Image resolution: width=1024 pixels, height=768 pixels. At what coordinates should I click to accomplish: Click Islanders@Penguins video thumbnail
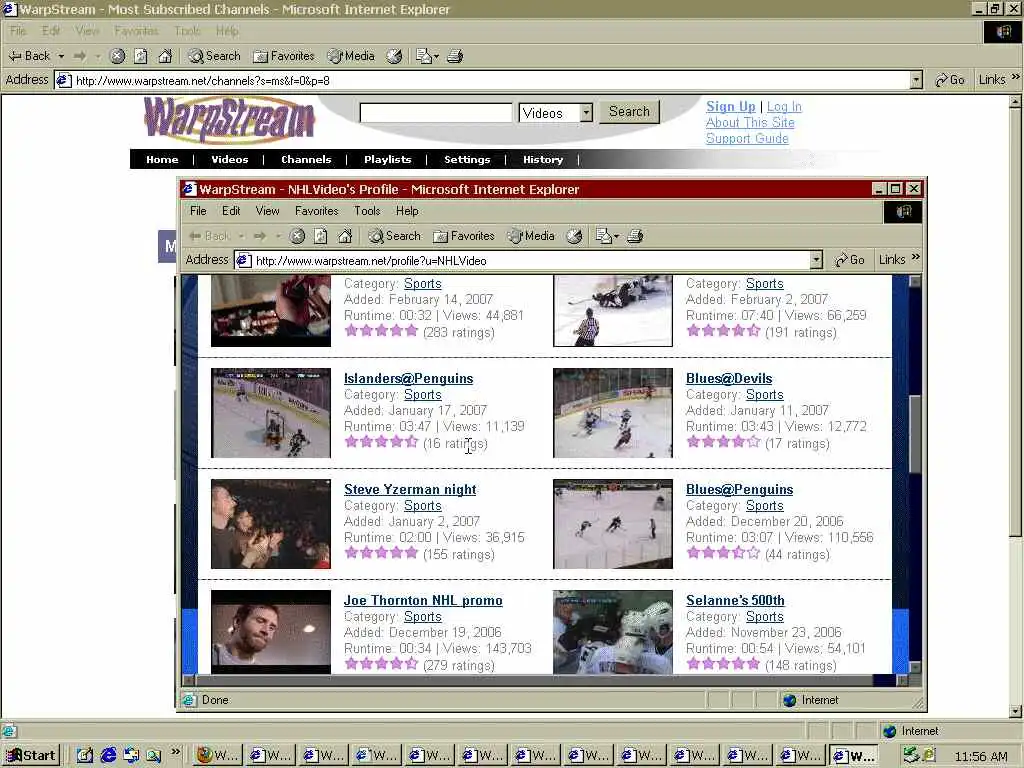coord(270,413)
